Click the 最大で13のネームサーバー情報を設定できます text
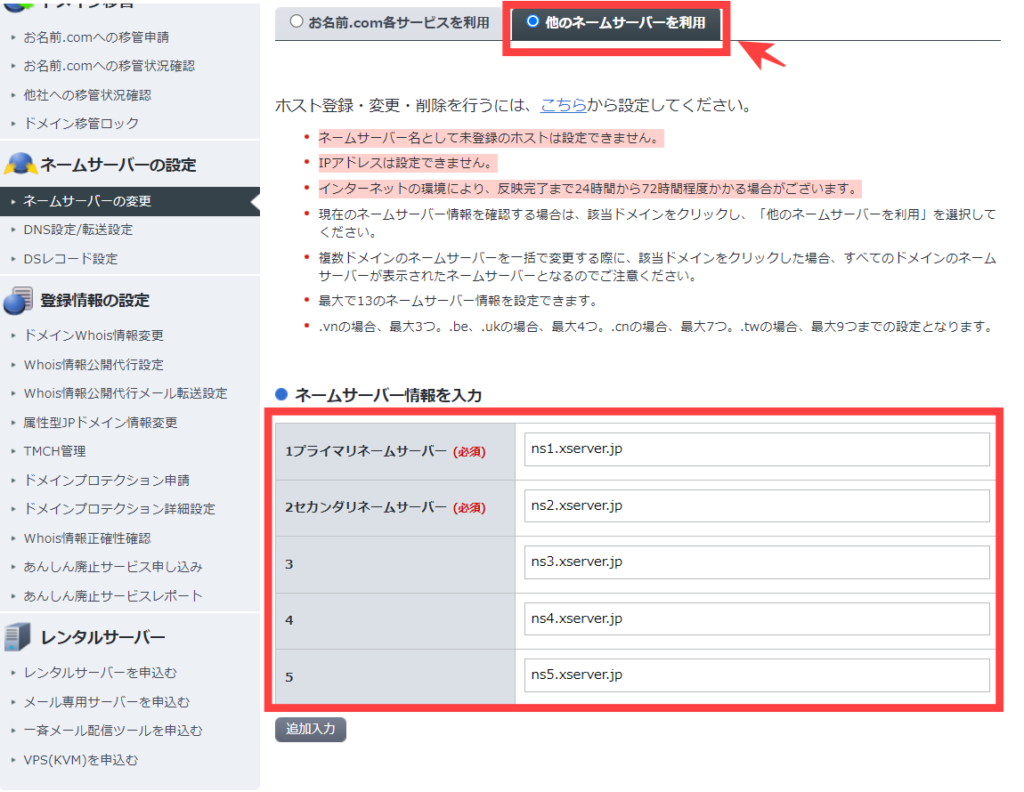The image size is (1024, 792). pos(458,301)
